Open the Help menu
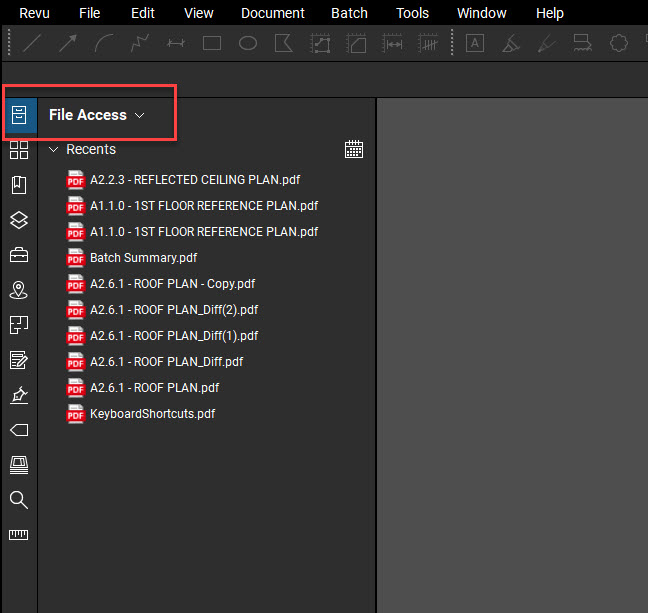648x613 pixels. coord(550,13)
